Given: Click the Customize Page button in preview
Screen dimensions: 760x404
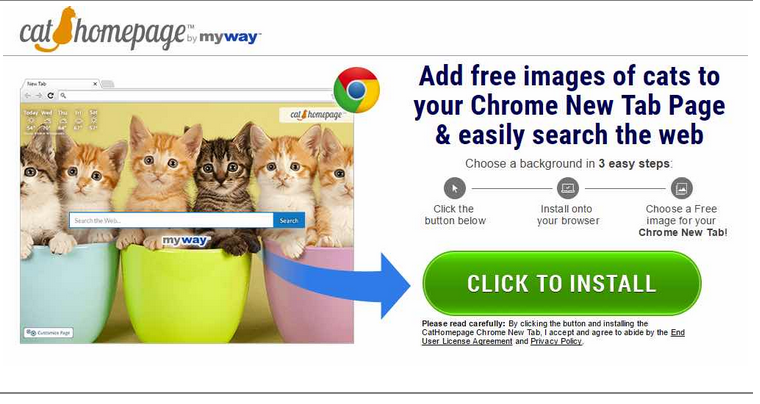Looking at the screenshot, I should tap(48, 333).
